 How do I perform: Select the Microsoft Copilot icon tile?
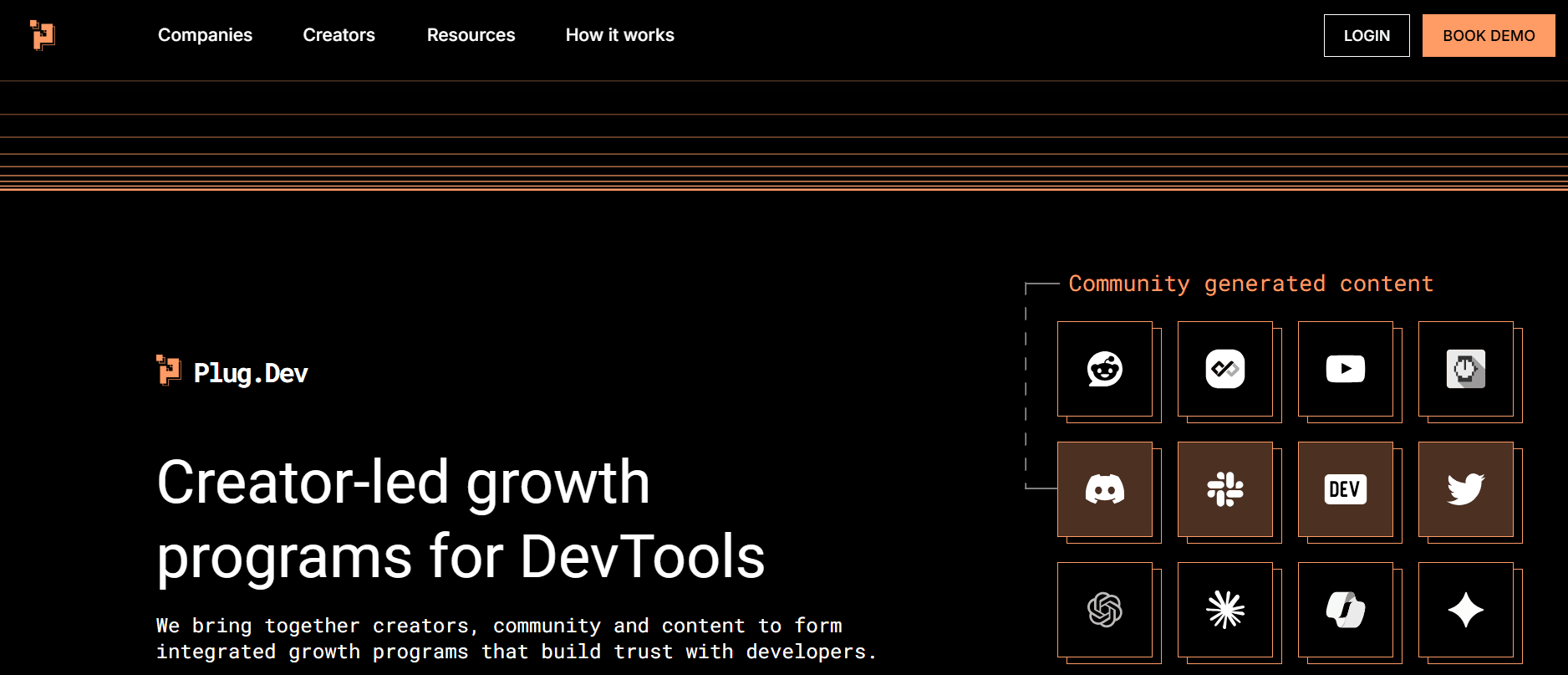pos(1346,610)
